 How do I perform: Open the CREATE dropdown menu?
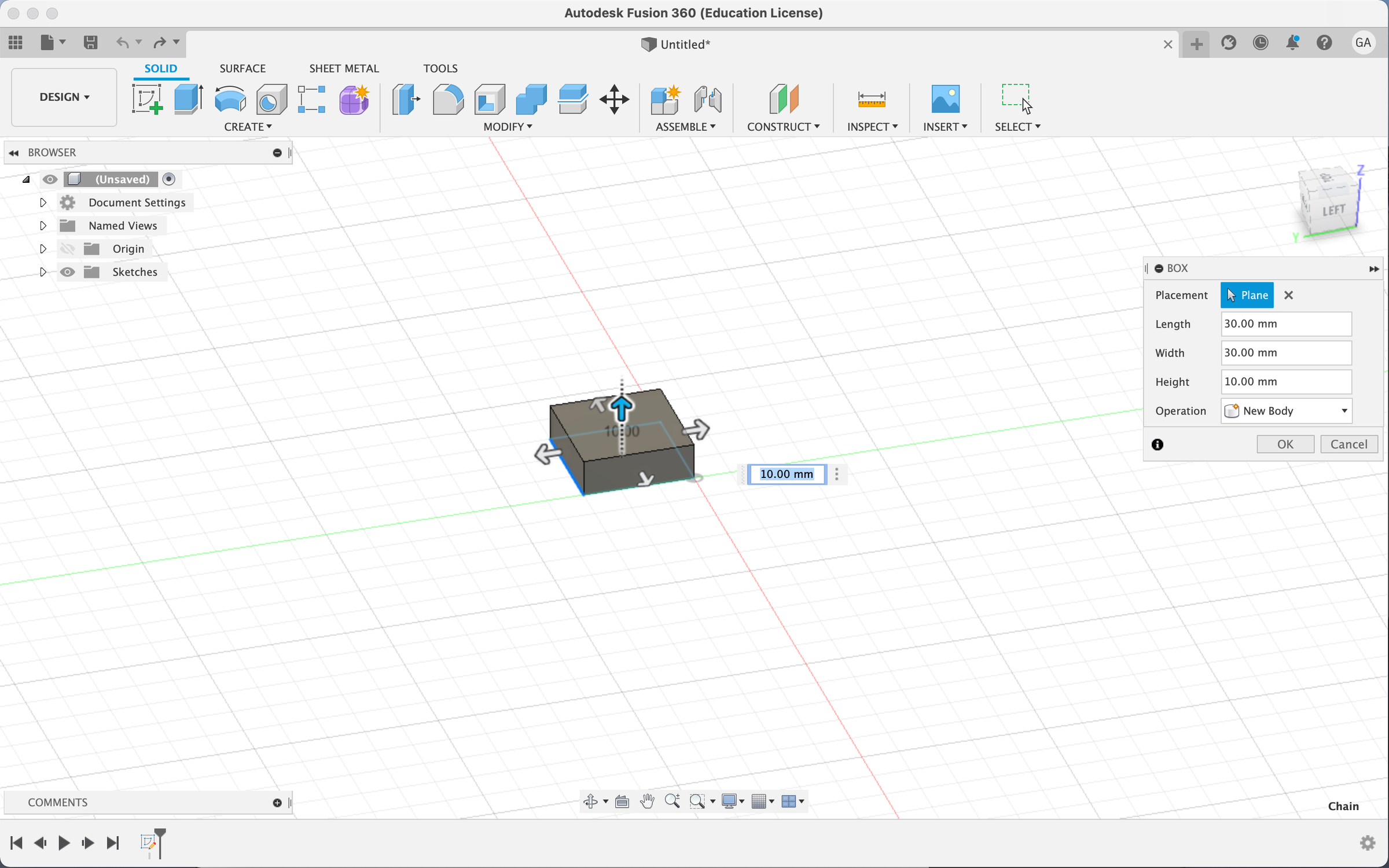click(x=248, y=127)
